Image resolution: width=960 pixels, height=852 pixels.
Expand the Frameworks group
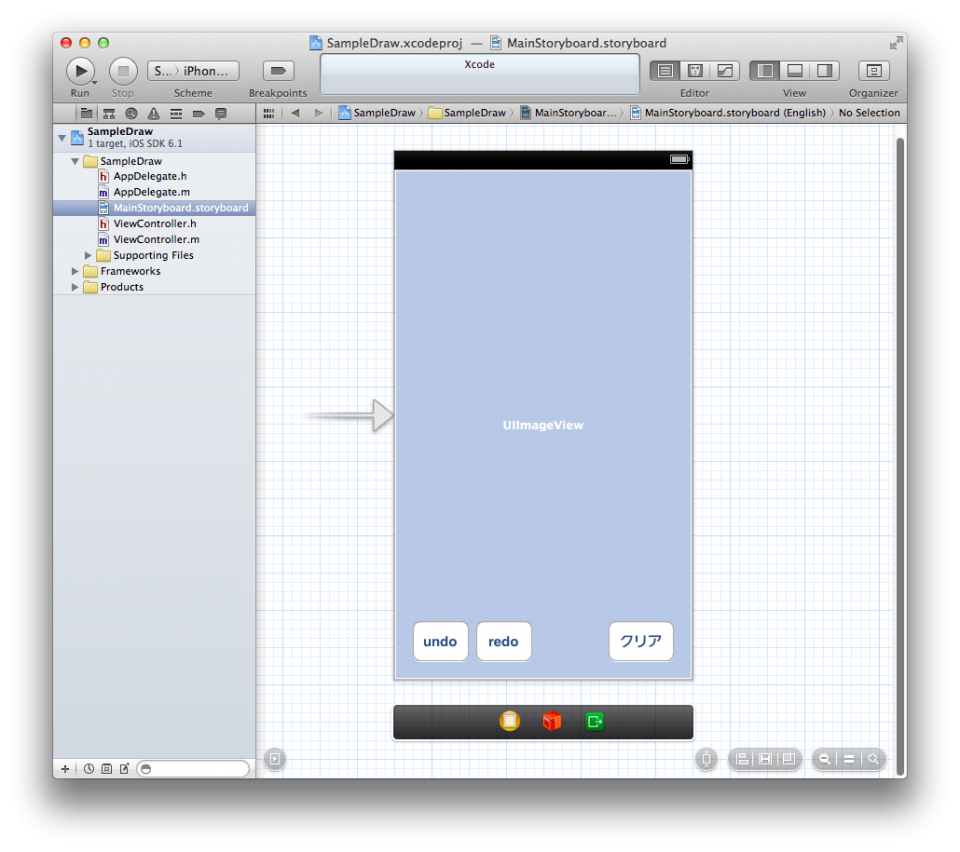click(x=75, y=271)
